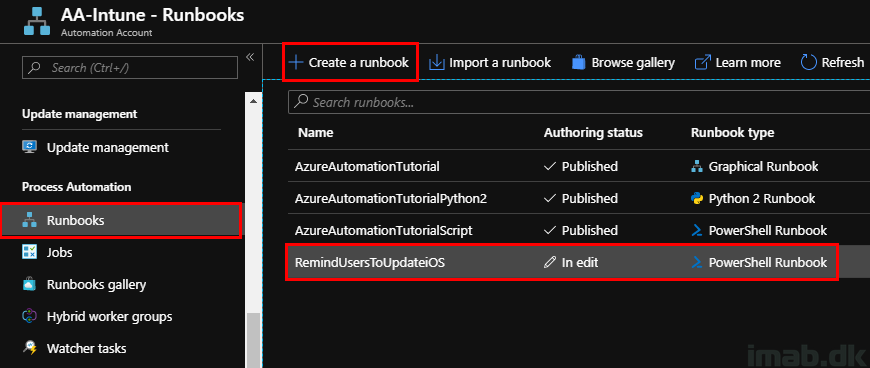Click the Hybrid worker groups icon
The width and height of the screenshot is (870, 368).
[29, 316]
